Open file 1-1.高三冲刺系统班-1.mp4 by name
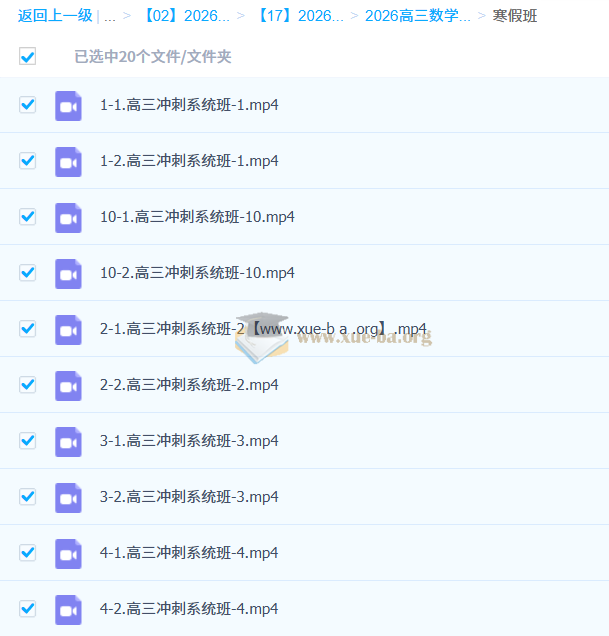609x636 pixels. click(x=189, y=105)
